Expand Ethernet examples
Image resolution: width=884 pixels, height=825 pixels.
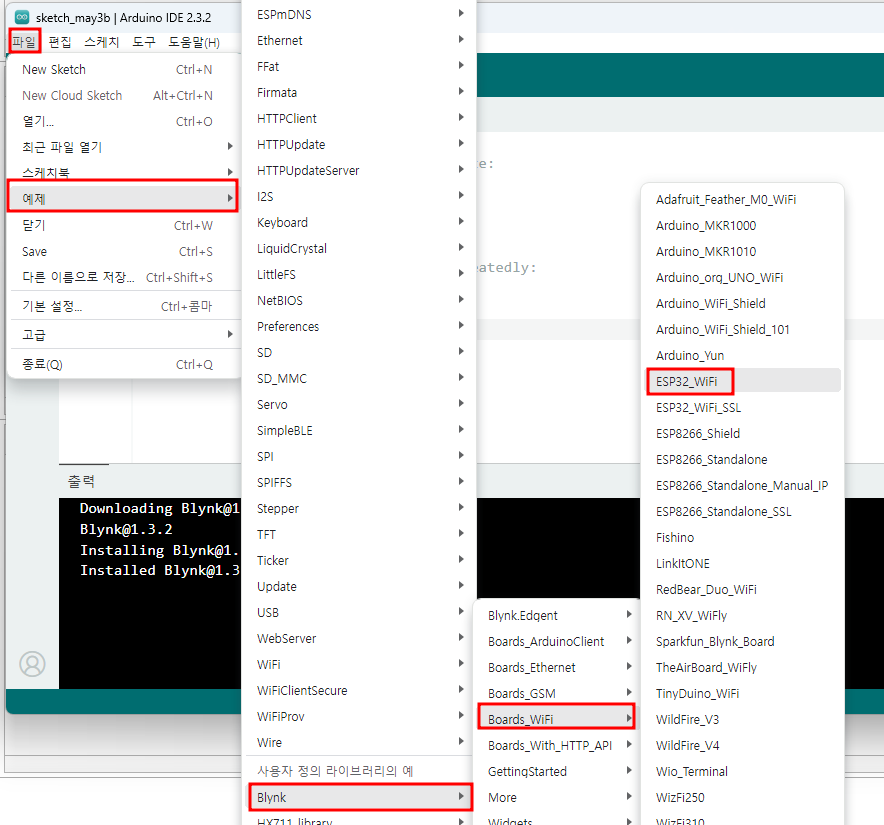(x=360, y=41)
